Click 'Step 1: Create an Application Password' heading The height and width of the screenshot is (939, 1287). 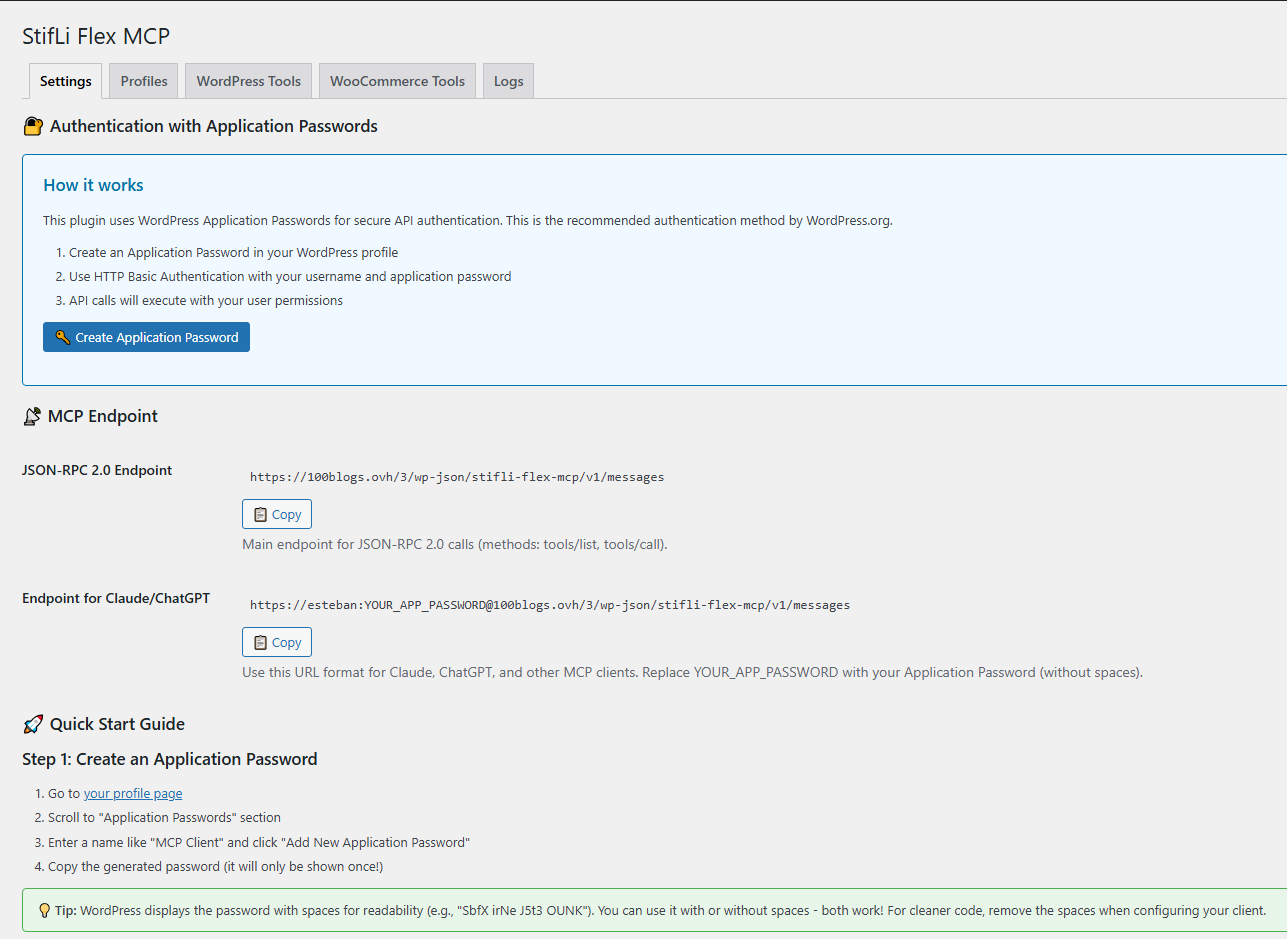(x=170, y=759)
